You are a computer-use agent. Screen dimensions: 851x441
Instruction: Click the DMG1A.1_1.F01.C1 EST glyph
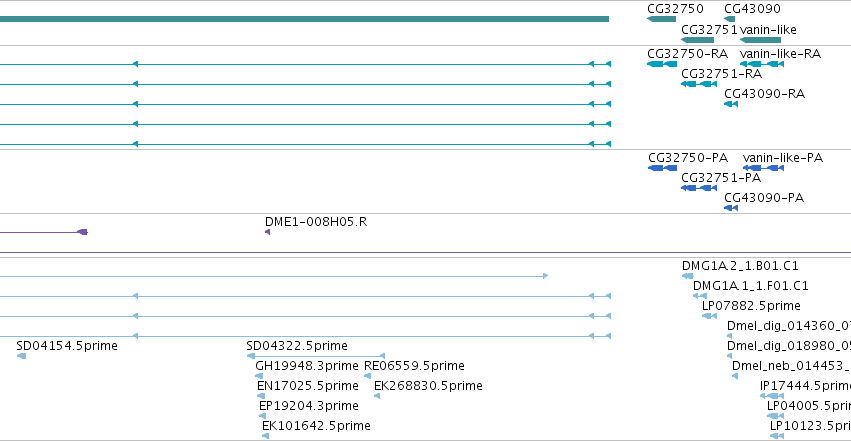click(700, 296)
